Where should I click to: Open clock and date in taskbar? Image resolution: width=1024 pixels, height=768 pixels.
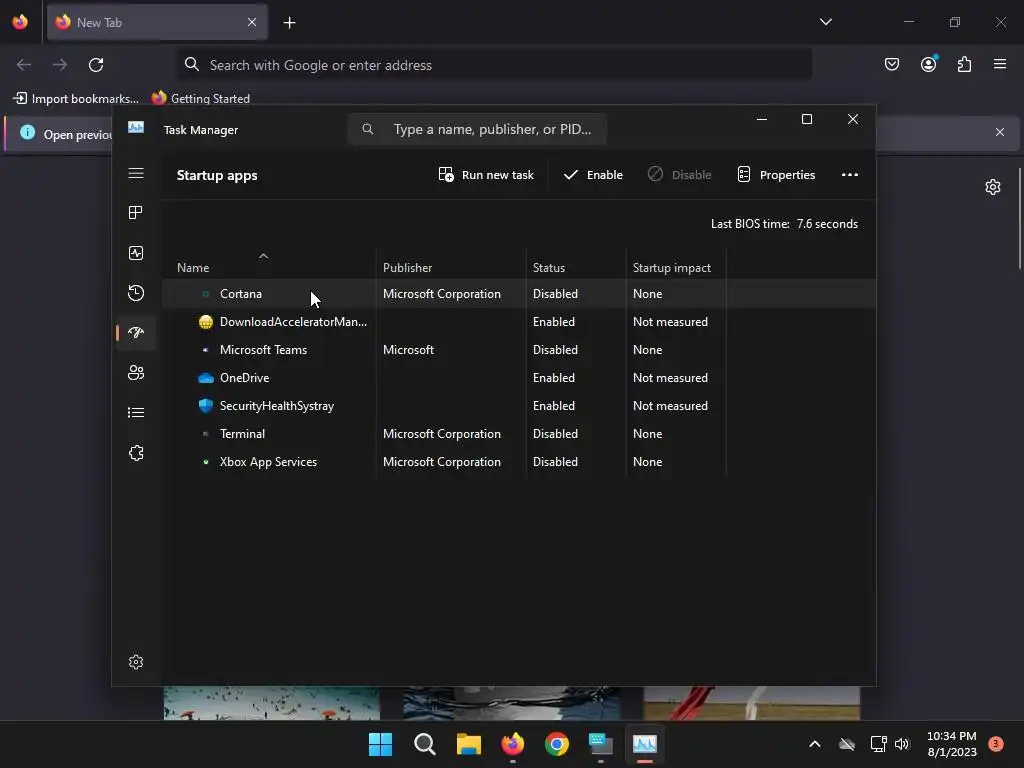click(x=952, y=744)
